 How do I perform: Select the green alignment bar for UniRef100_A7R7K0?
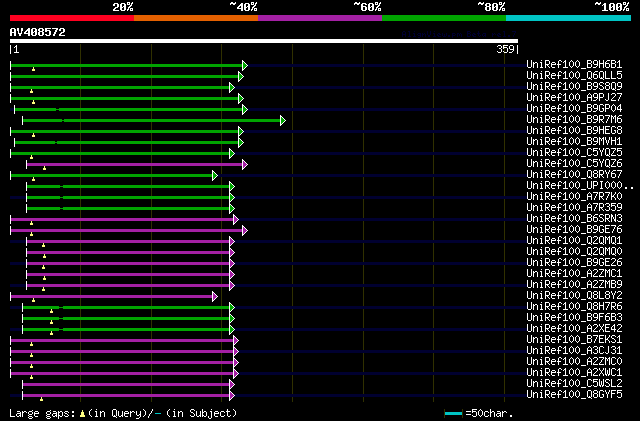pos(128,198)
